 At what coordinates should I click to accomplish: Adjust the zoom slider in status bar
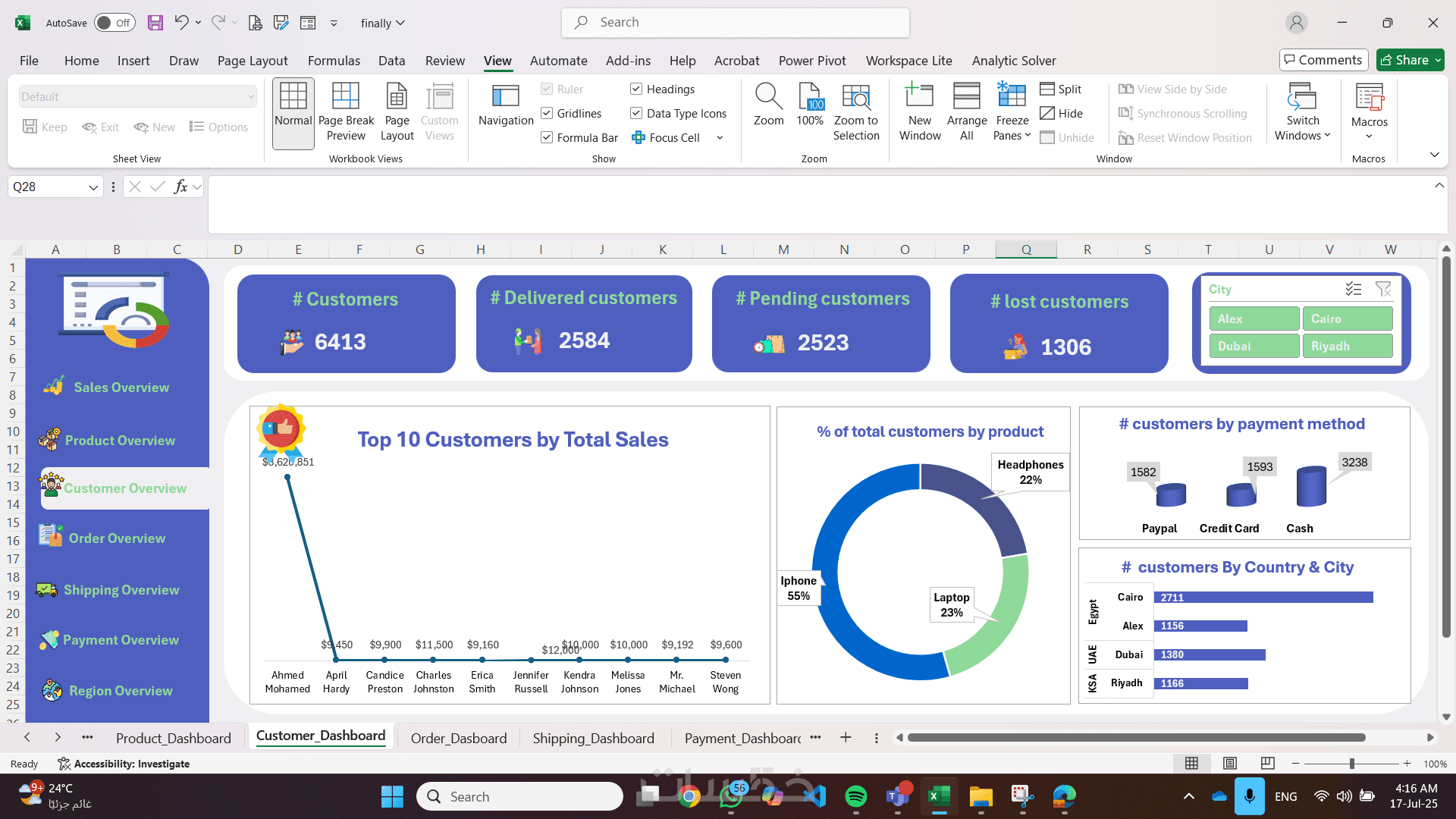click(1351, 764)
